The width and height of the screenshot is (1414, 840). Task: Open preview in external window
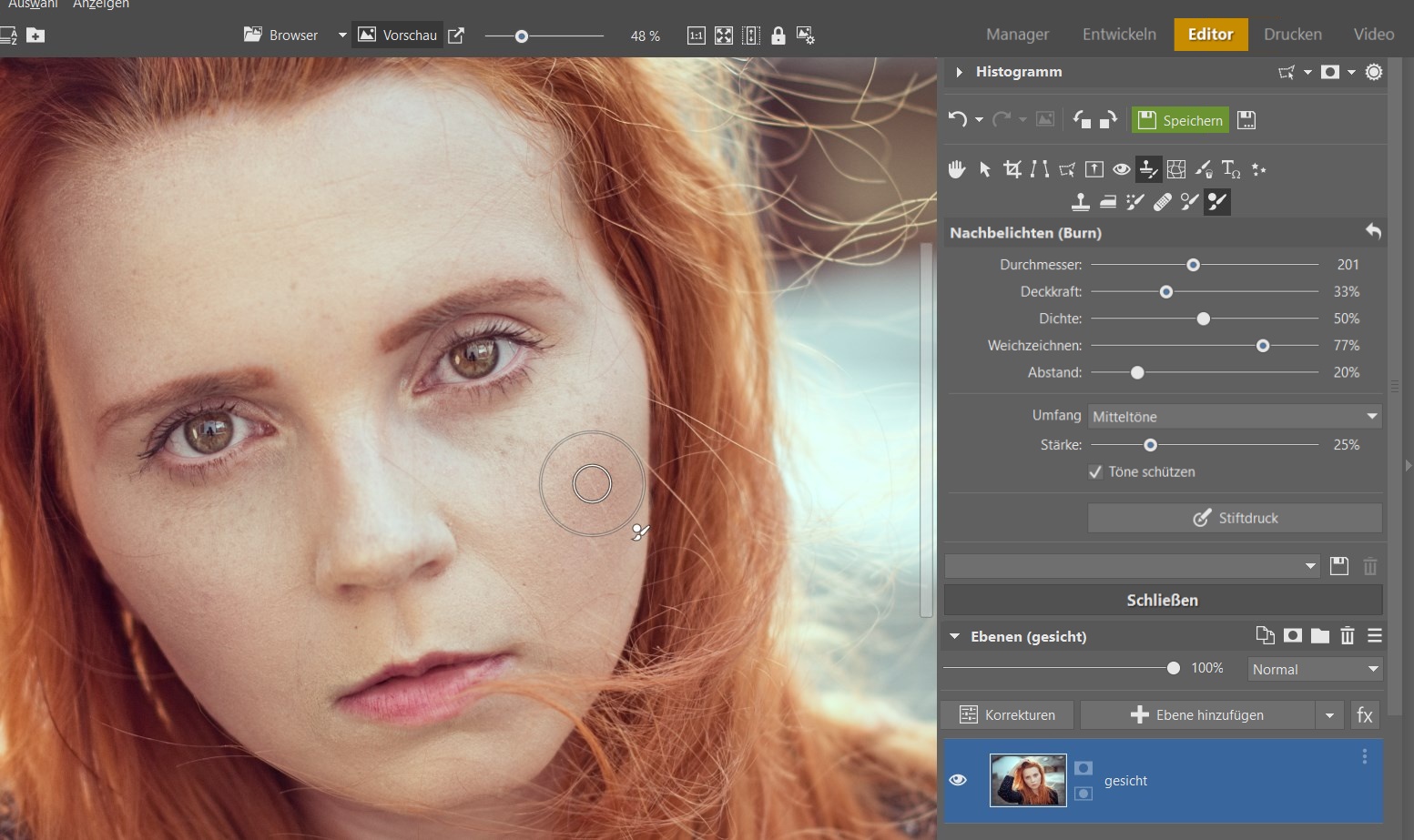456,35
